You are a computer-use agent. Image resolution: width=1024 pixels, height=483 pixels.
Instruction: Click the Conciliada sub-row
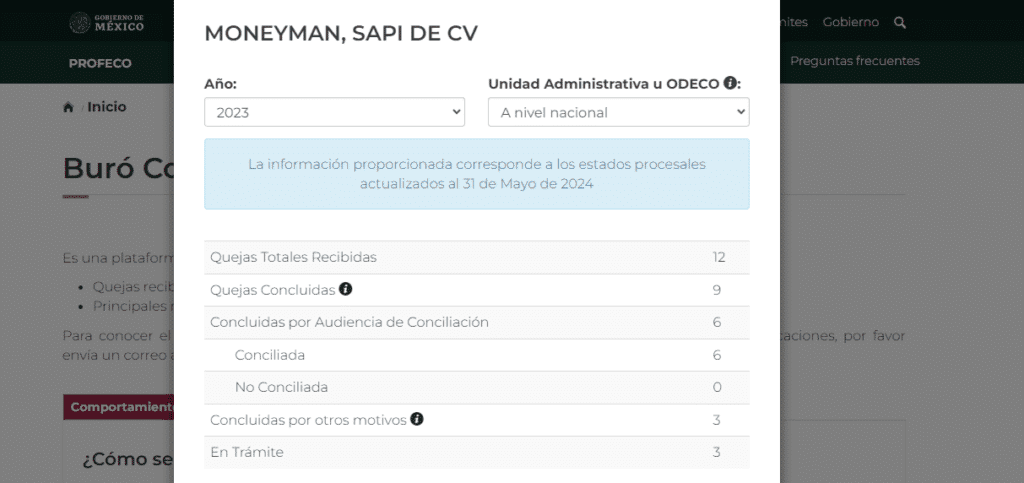pos(476,355)
